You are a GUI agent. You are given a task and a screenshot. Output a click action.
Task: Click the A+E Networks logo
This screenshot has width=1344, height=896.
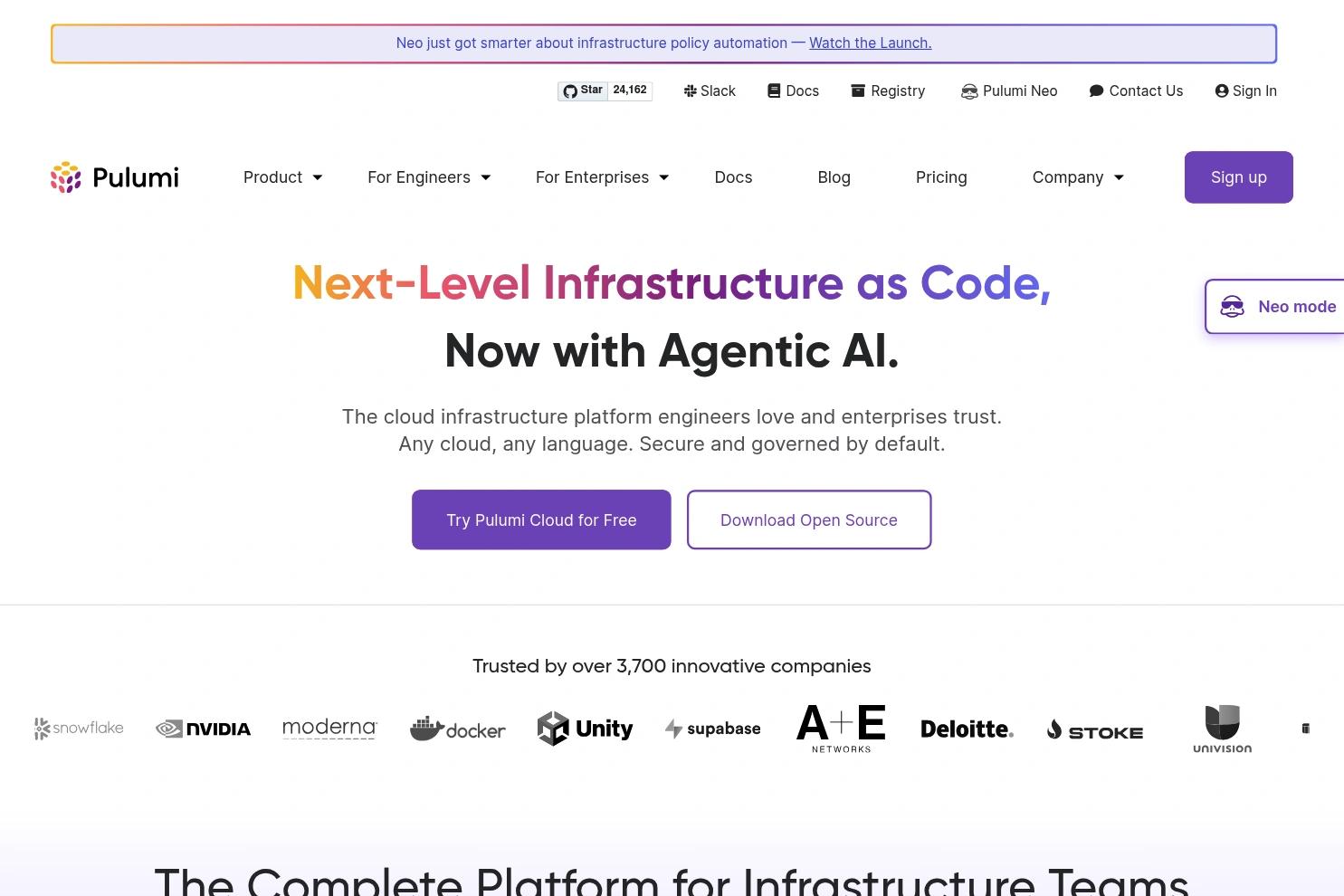click(x=841, y=729)
